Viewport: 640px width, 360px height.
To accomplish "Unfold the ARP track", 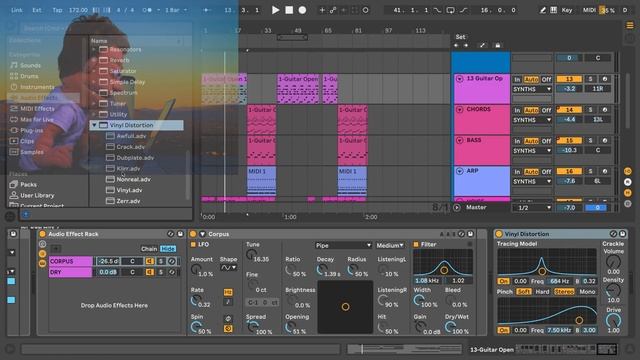I will 460,171.
